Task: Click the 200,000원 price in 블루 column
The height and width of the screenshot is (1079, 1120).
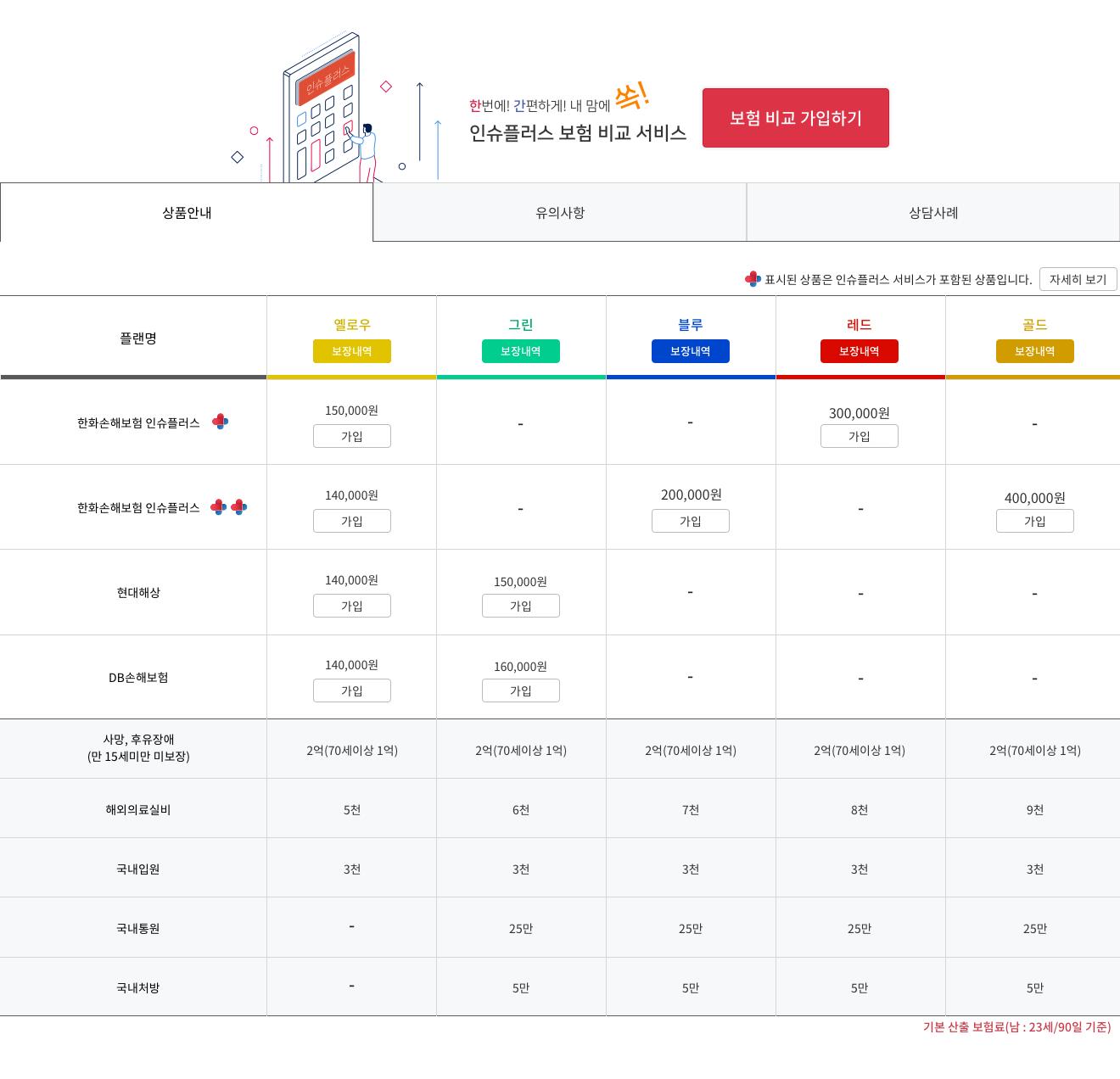Action: 691,495
